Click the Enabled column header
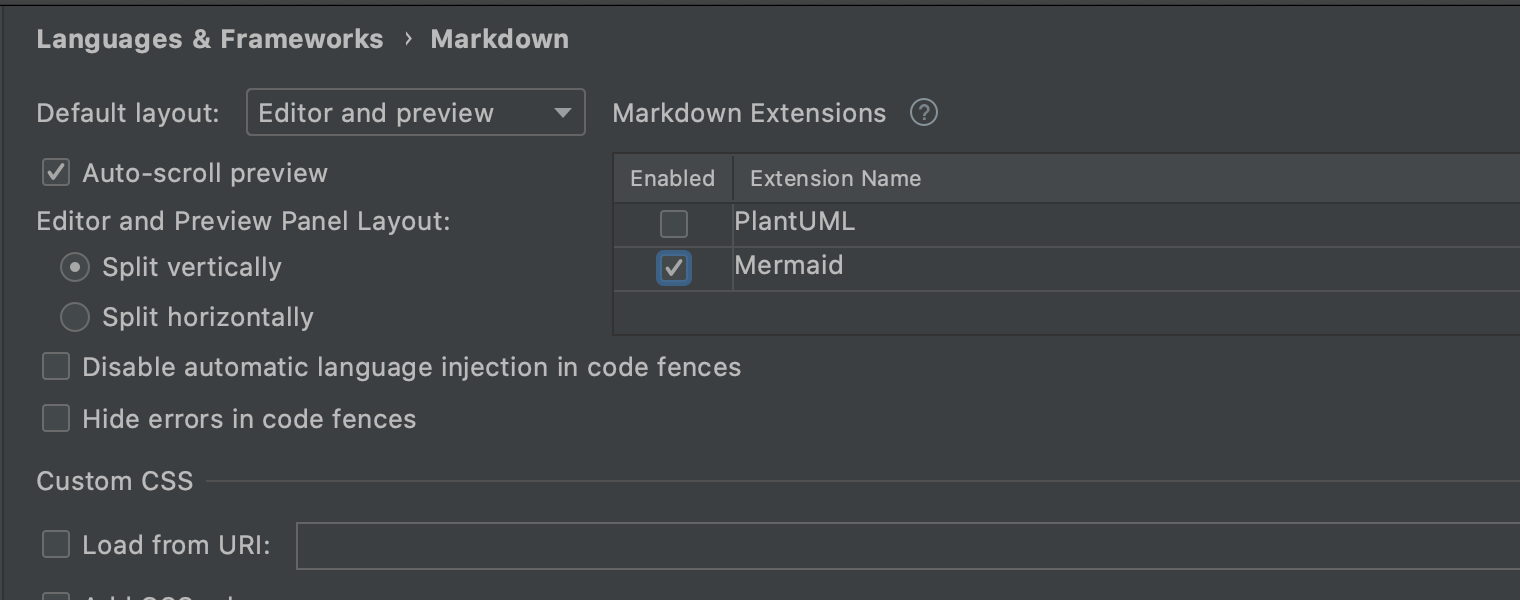This screenshot has height=600, width=1520. pos(673,178)
